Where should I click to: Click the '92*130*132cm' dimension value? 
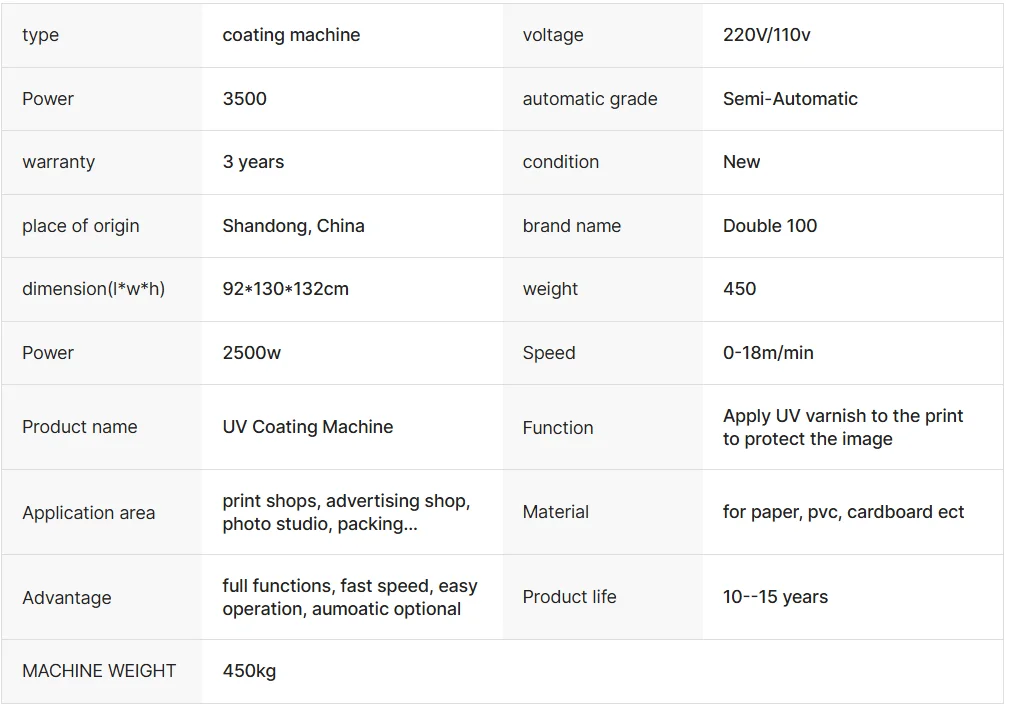pos(286,289)
